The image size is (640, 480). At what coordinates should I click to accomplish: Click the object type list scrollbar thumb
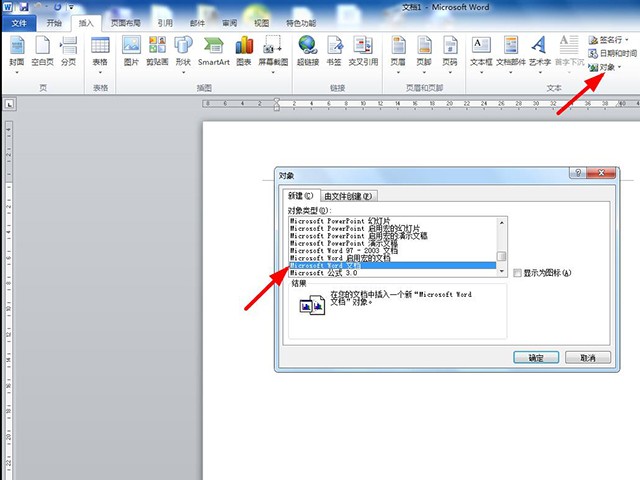(x=501, y=256)
